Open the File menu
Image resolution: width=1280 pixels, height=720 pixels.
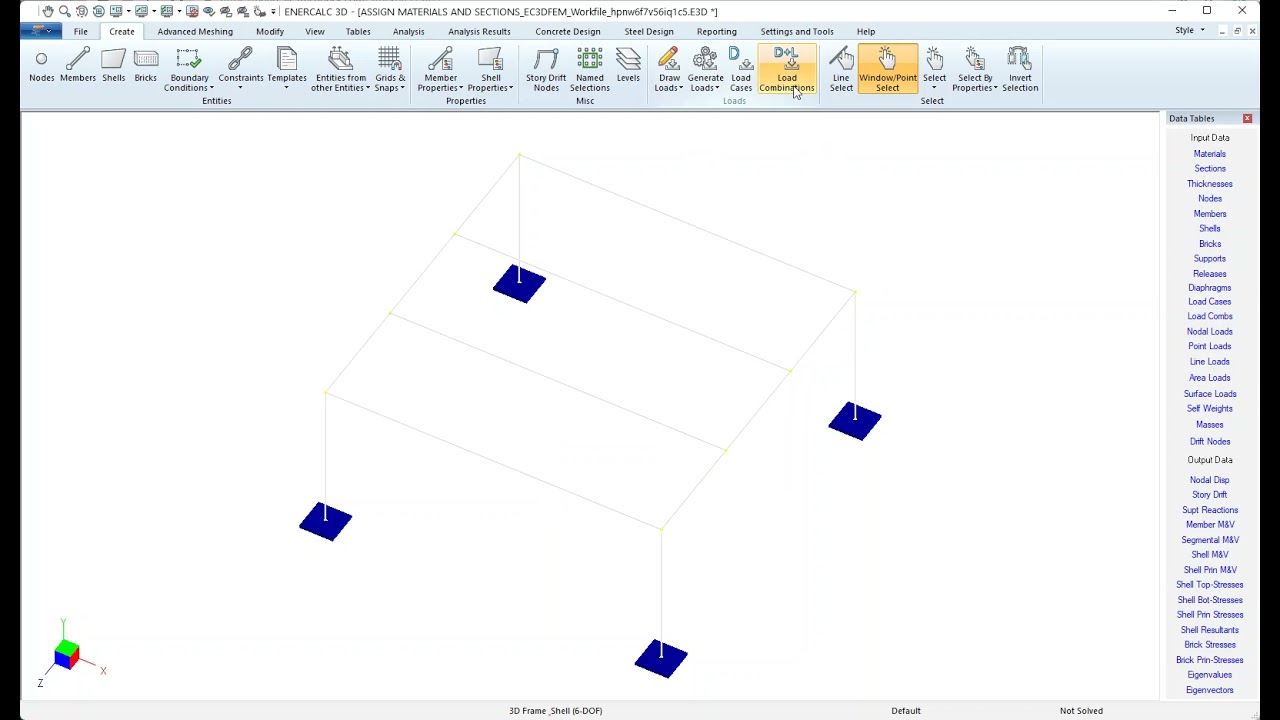coord(80,31)
